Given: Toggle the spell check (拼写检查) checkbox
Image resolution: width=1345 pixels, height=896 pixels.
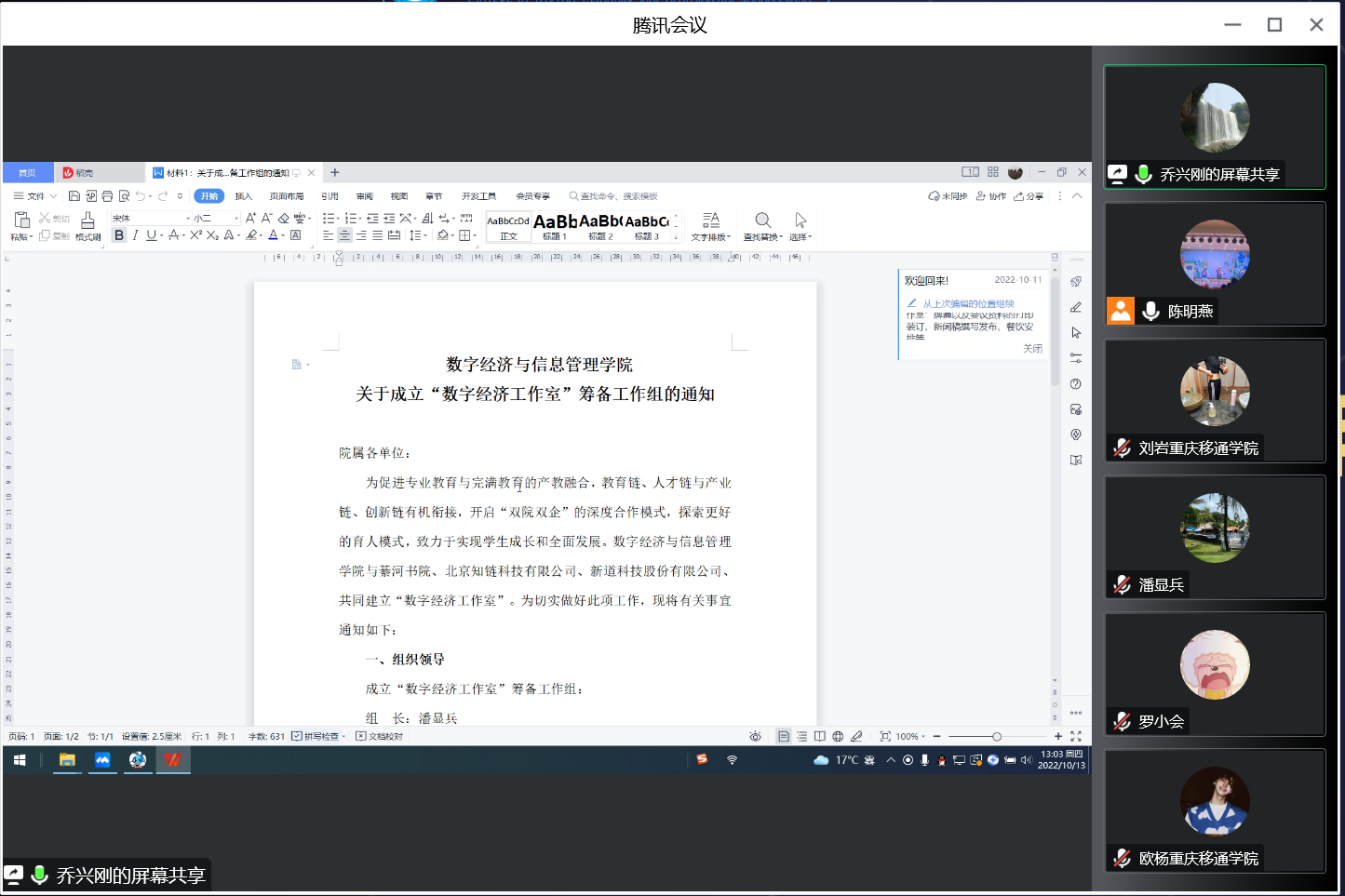Looking at the screenshot, I should click(x=297, y=736).
